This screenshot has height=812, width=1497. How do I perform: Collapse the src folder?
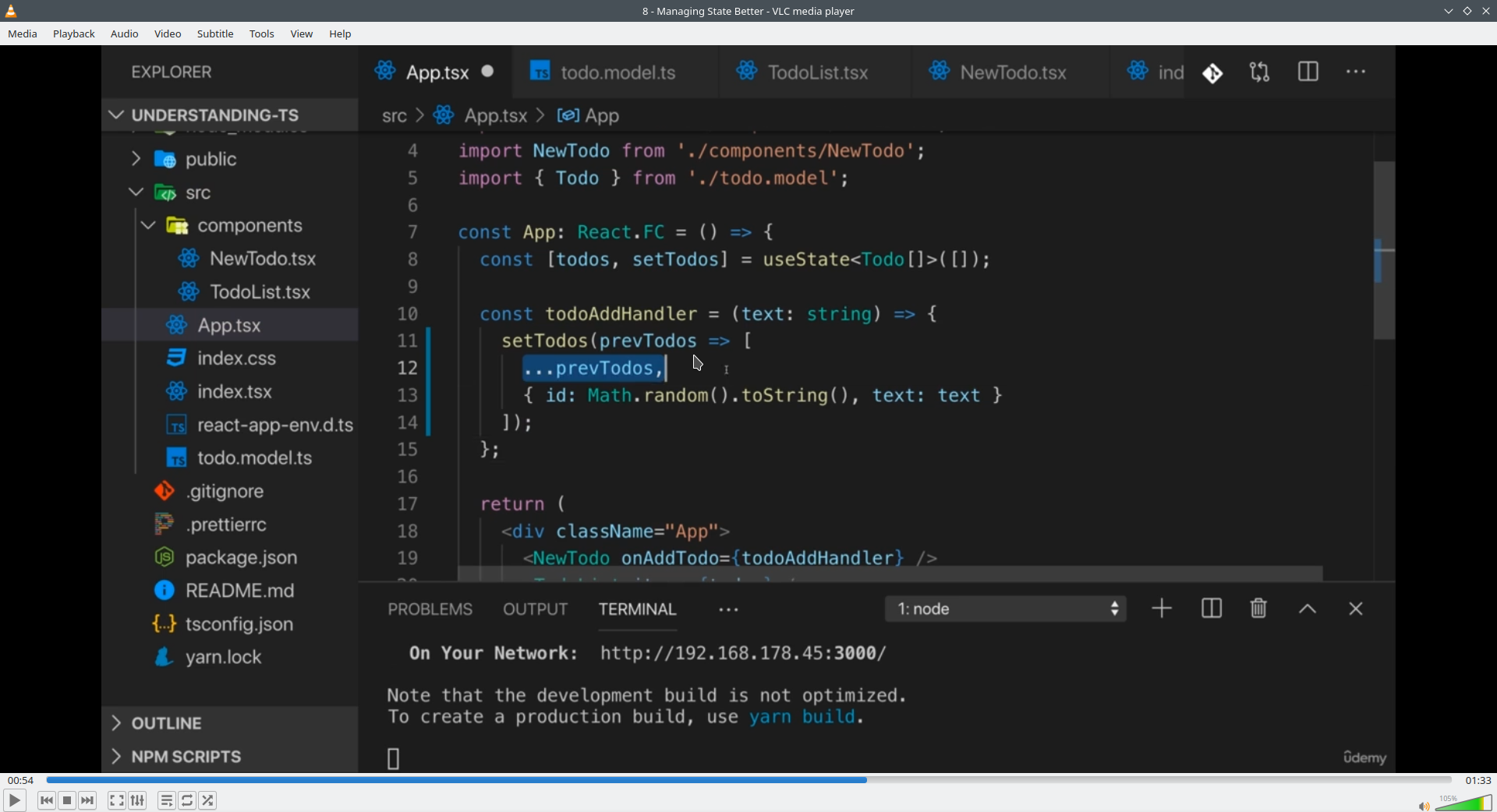(230, 192)
